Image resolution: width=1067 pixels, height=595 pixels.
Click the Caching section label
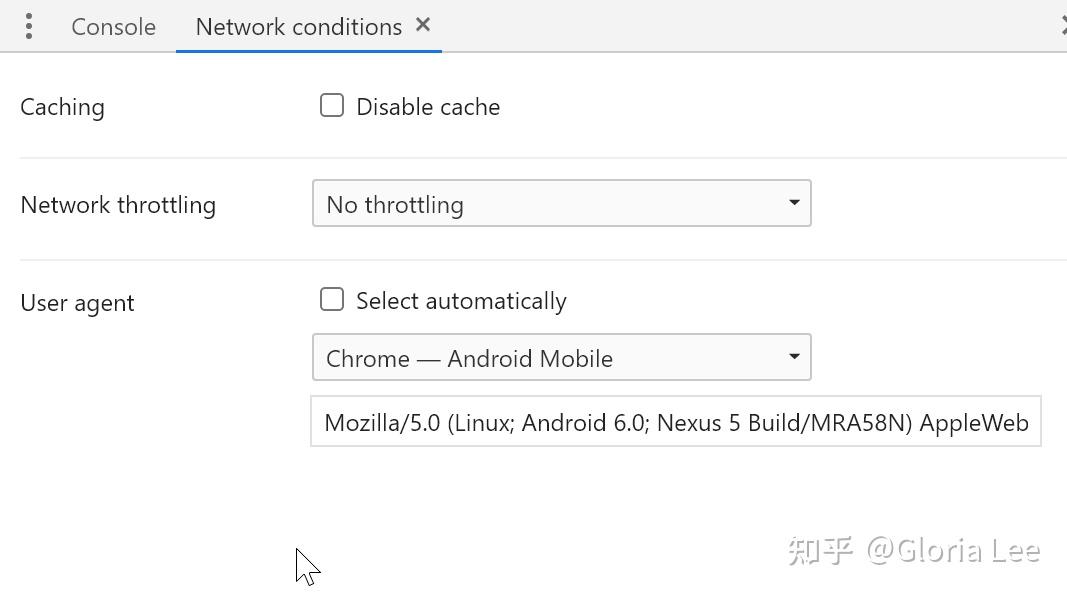coord(62,107)
